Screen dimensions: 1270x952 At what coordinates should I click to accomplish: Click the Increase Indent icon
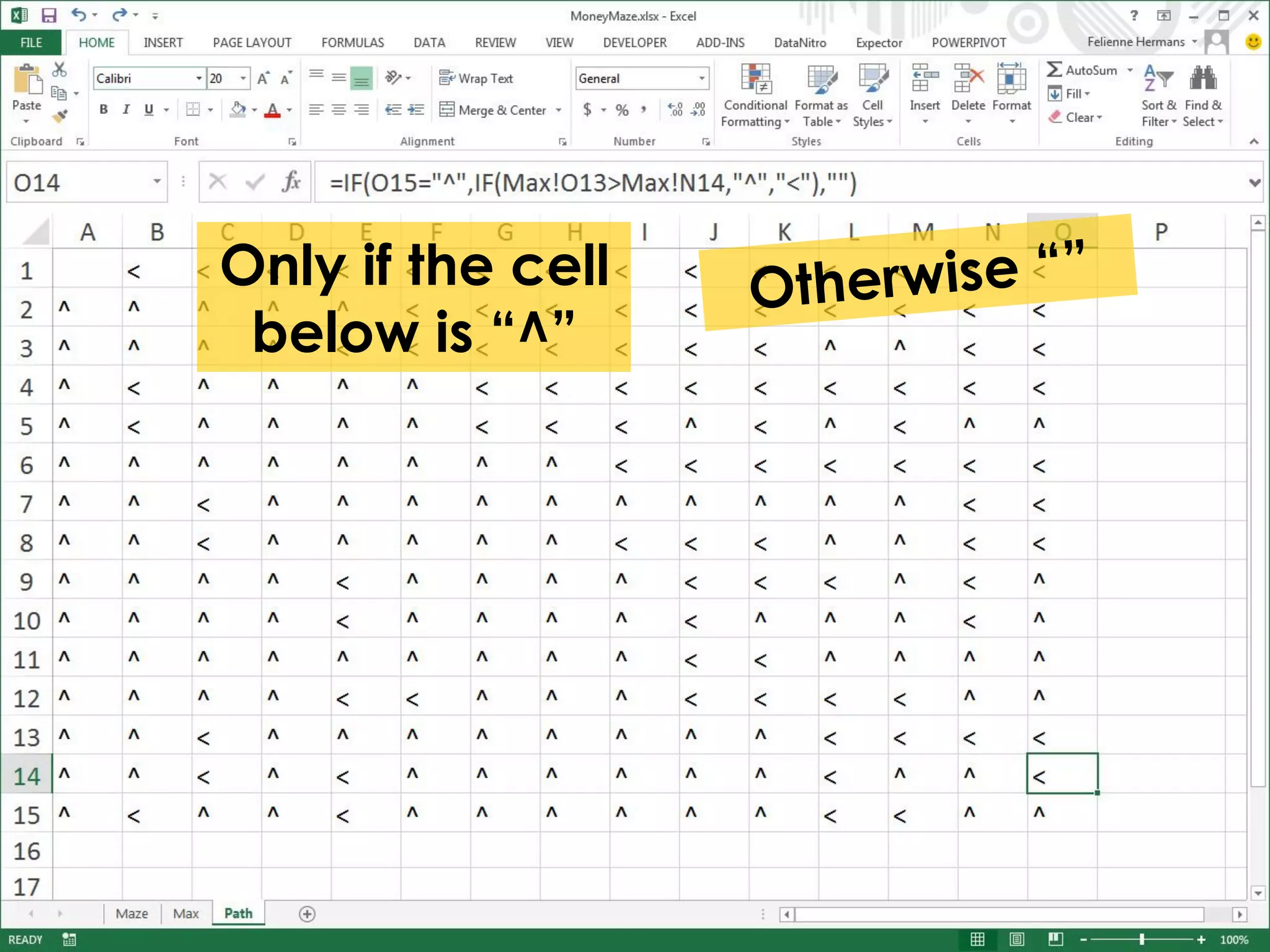coord(416,110)
